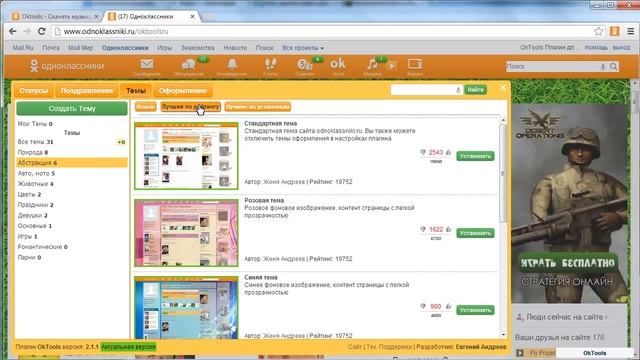
Task: Filter by Лучшие по установкам
Action: [x=258, y=107]
